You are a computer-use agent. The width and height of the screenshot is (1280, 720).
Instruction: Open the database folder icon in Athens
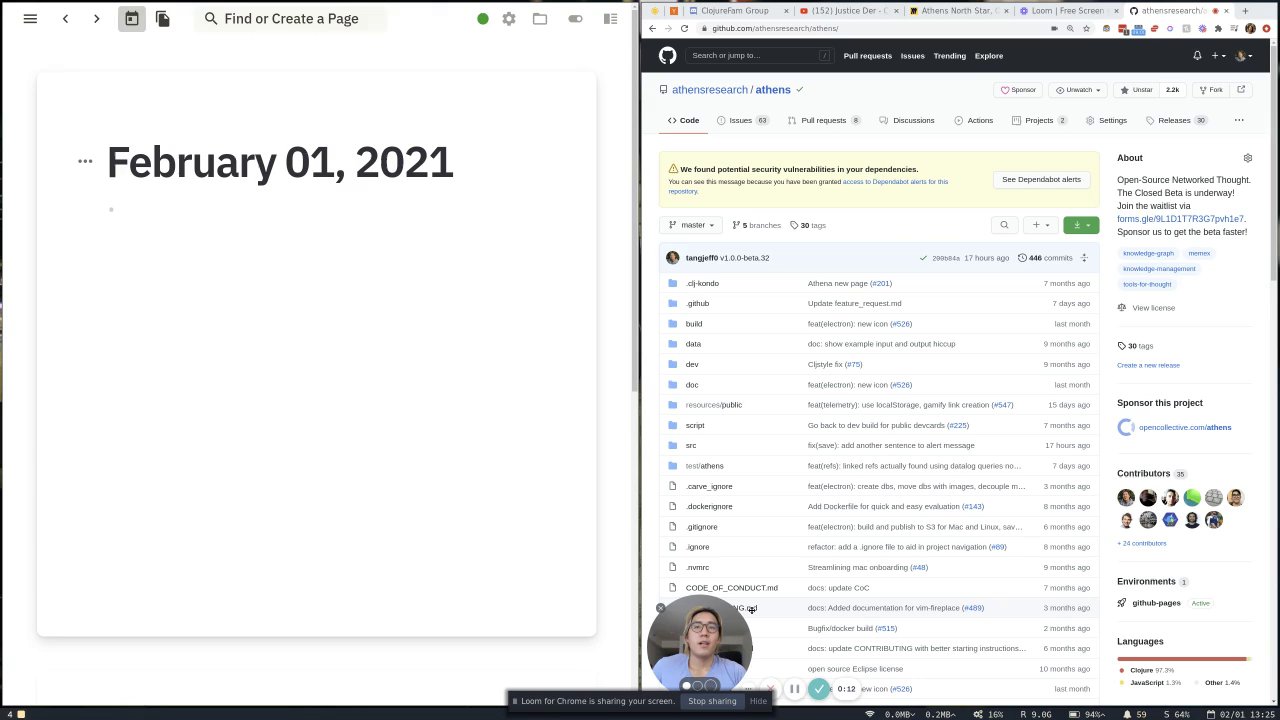tap(540, 18)
